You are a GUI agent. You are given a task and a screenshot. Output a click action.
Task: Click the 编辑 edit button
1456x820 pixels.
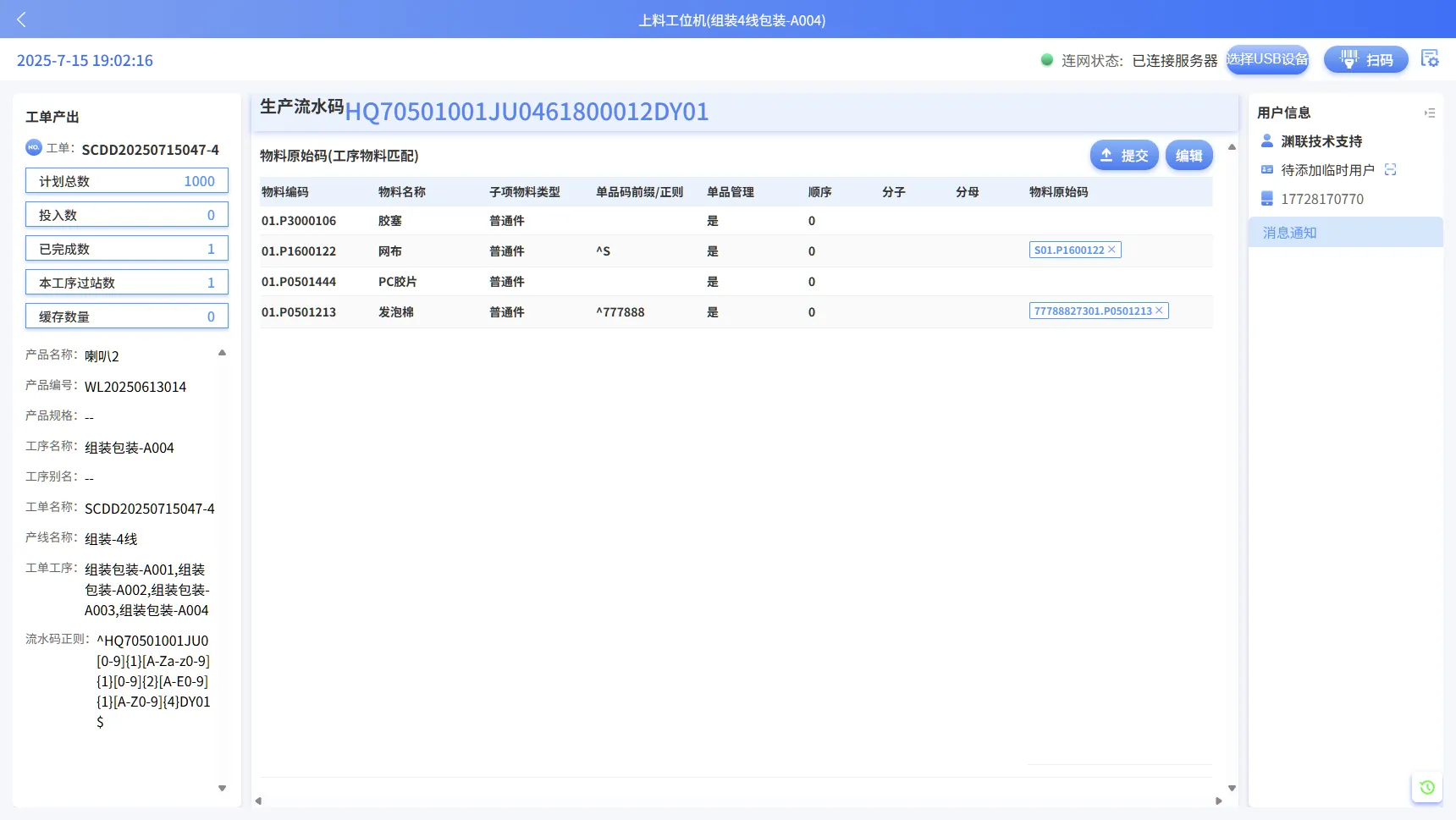[x=1189, y=156]
